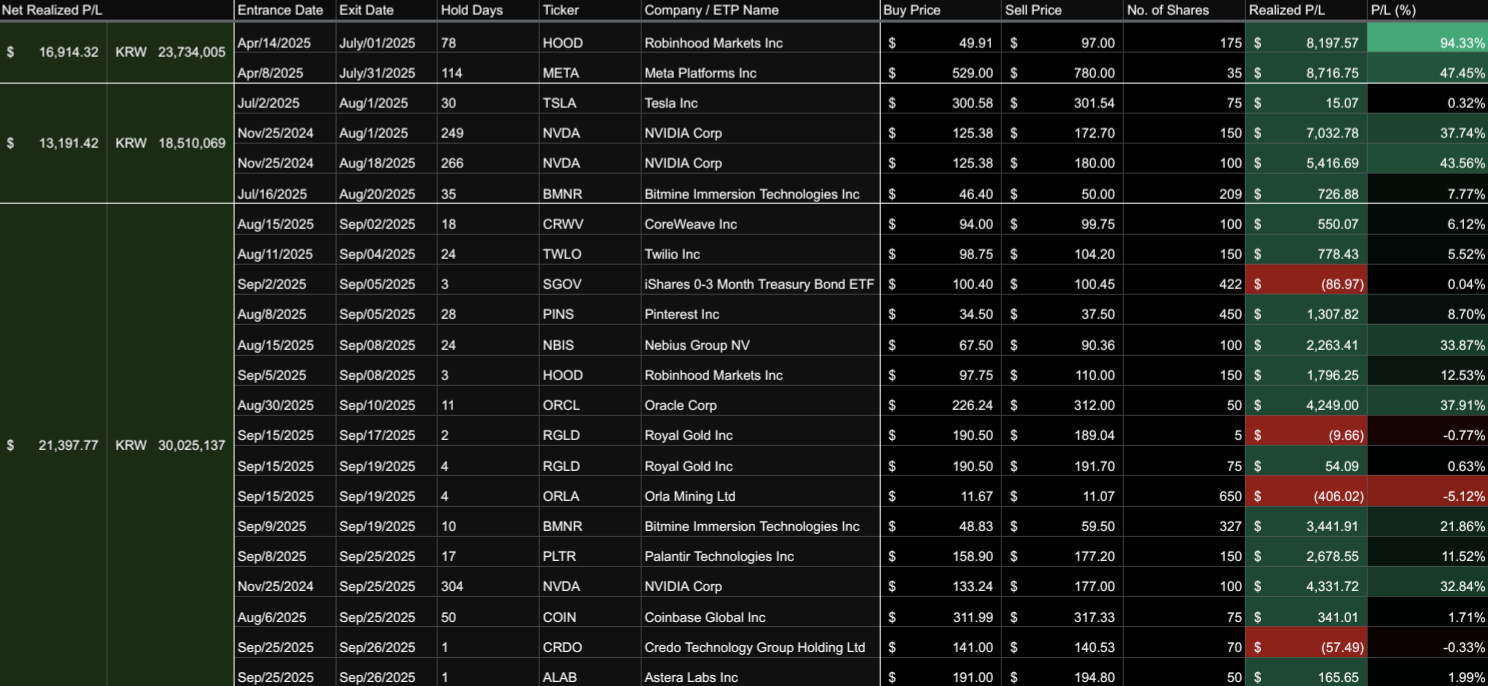The height and width of the screenshot is (686, 1488).
Task: Click the Twilio Inc company name
Action: [x=672, y=254]
